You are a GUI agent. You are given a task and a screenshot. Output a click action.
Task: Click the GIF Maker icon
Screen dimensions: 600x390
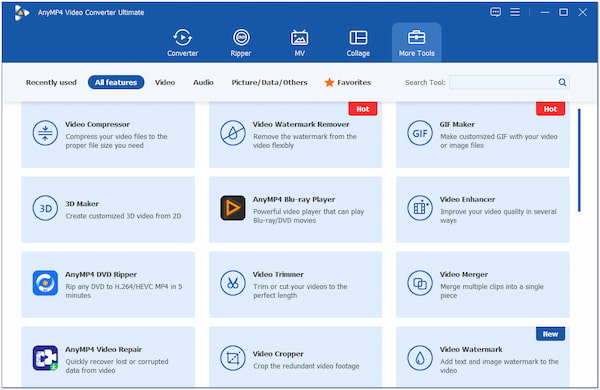tap(420, 133)
